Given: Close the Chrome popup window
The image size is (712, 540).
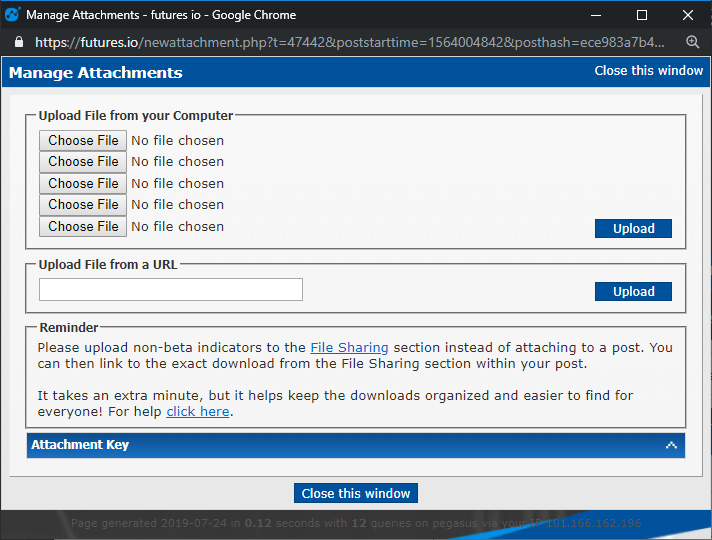Looking at the screenshot, I should pyautogui.click(x=688, y=15).
